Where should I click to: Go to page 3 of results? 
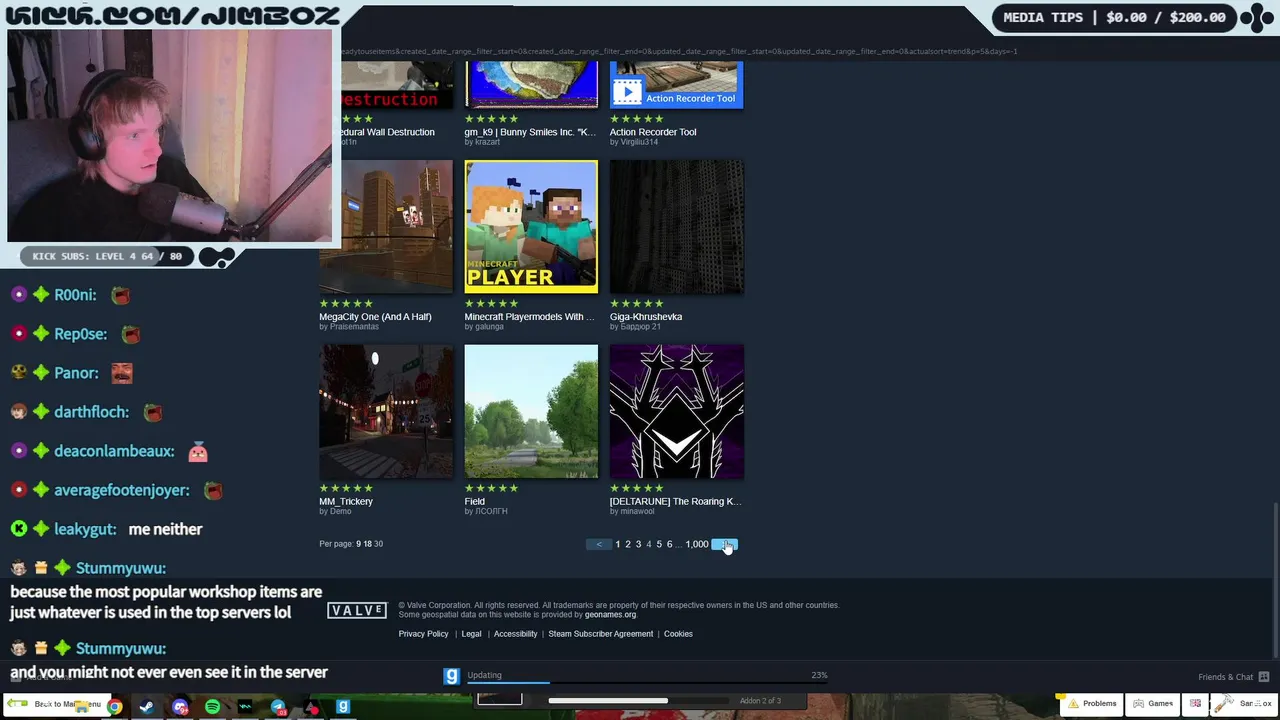click(x=638, y=544)
